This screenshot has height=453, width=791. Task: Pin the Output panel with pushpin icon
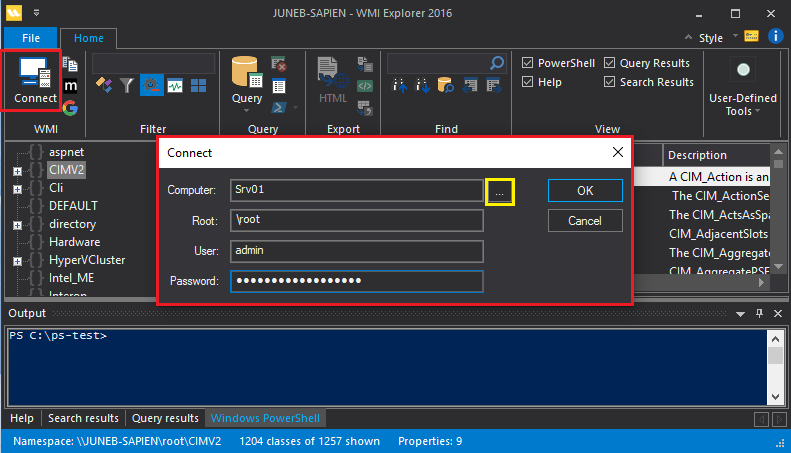pos(759,313)
